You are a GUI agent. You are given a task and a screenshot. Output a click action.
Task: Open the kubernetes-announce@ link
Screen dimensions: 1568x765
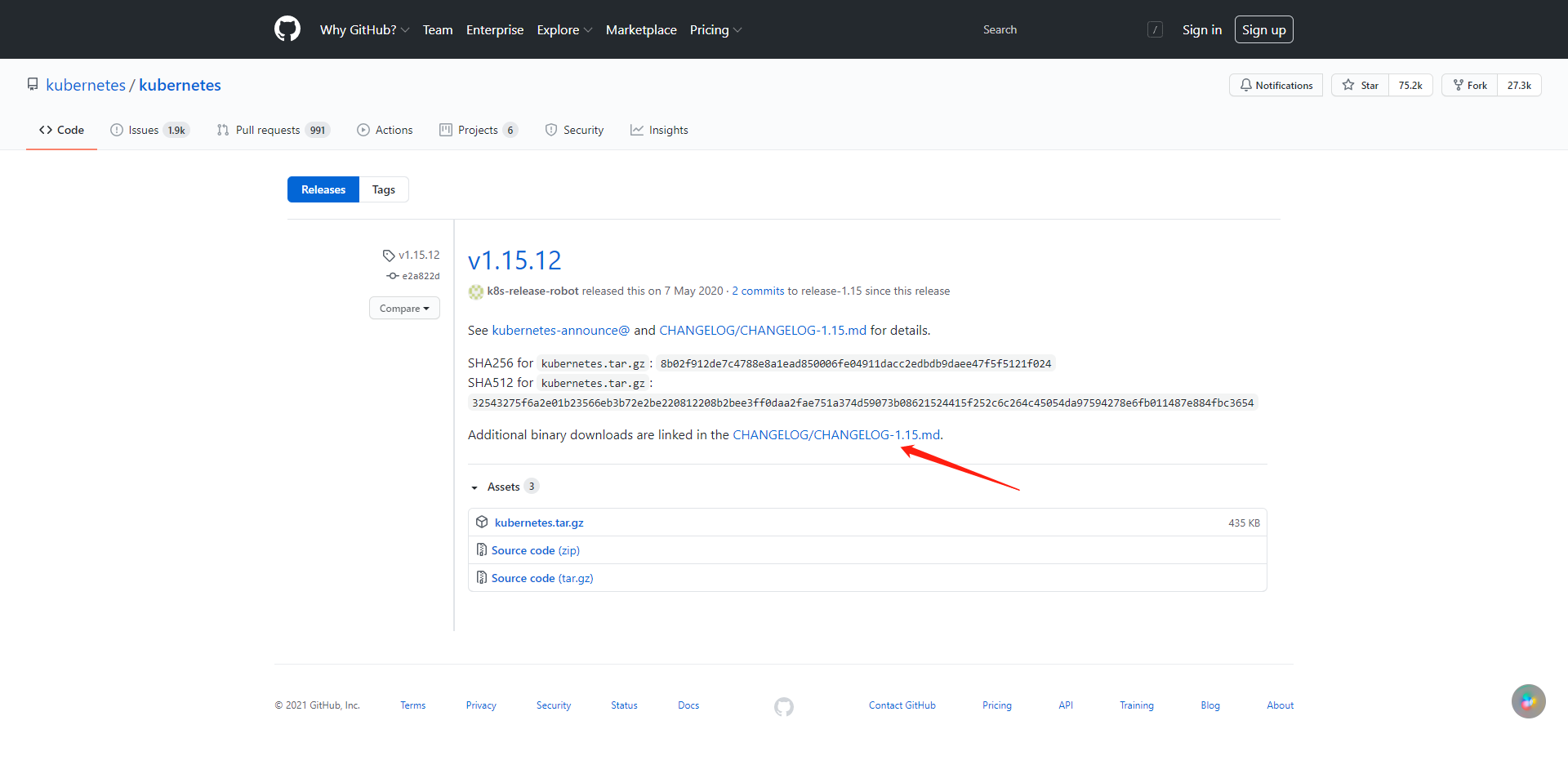[560, 330]
